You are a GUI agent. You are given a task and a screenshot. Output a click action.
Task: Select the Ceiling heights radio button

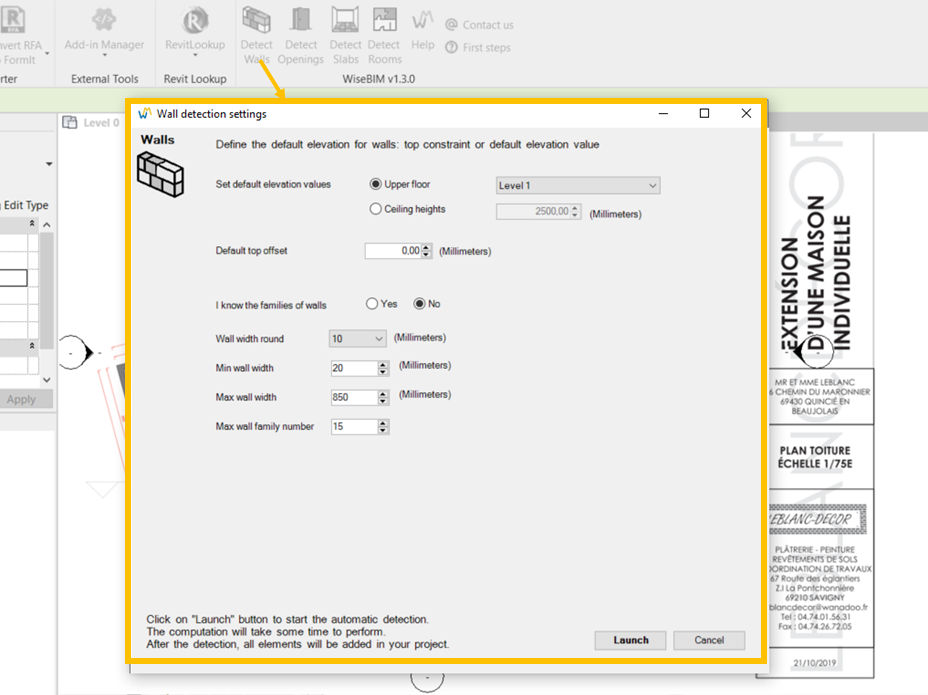(x=375, y=209)
